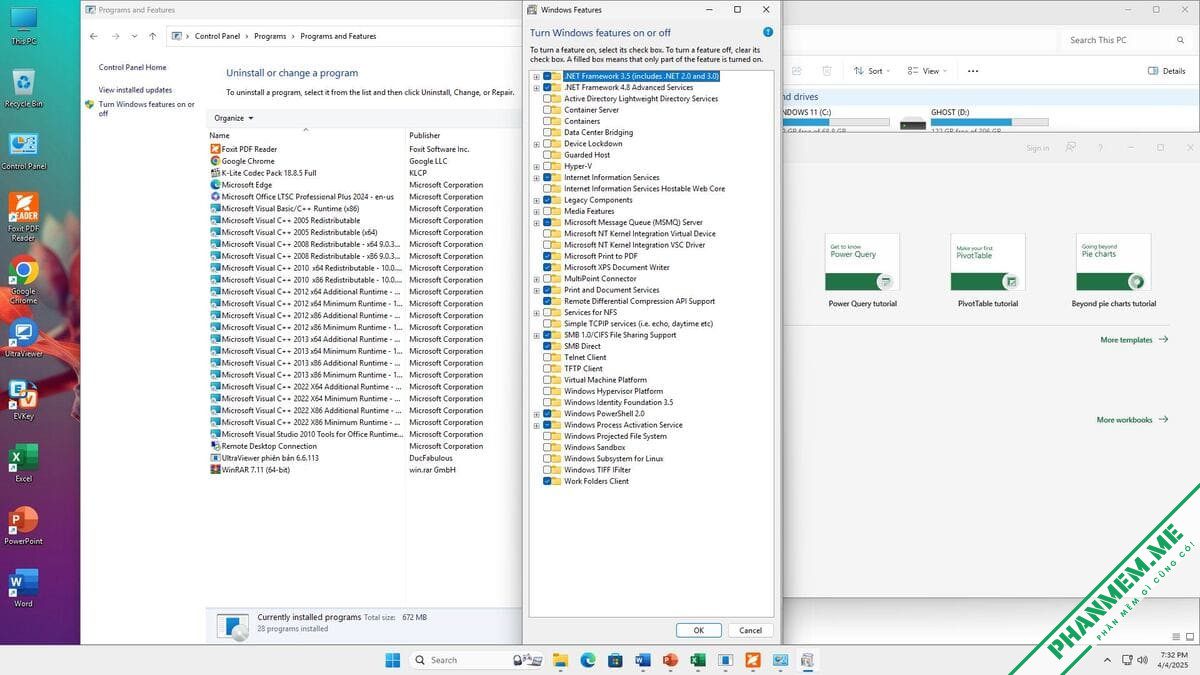
Task: Confirm with the OK button
Action: (x=699, y=630)
